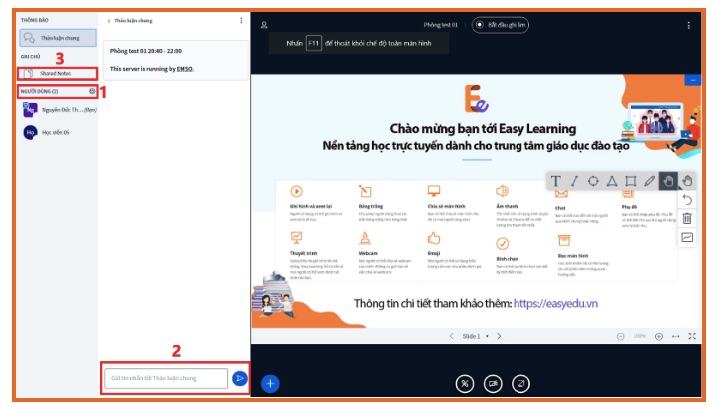Undo the last whiteboard annotation

point(687,200)
